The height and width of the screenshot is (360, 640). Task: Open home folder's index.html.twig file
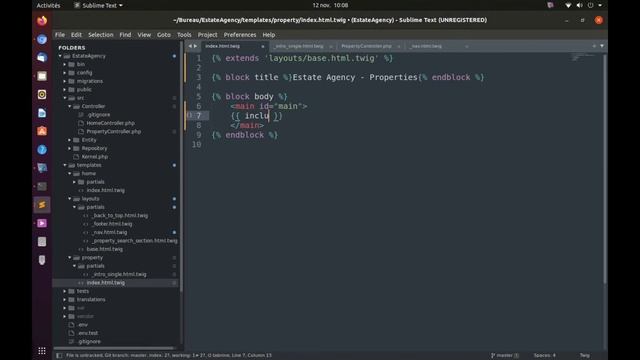point(106,190)
